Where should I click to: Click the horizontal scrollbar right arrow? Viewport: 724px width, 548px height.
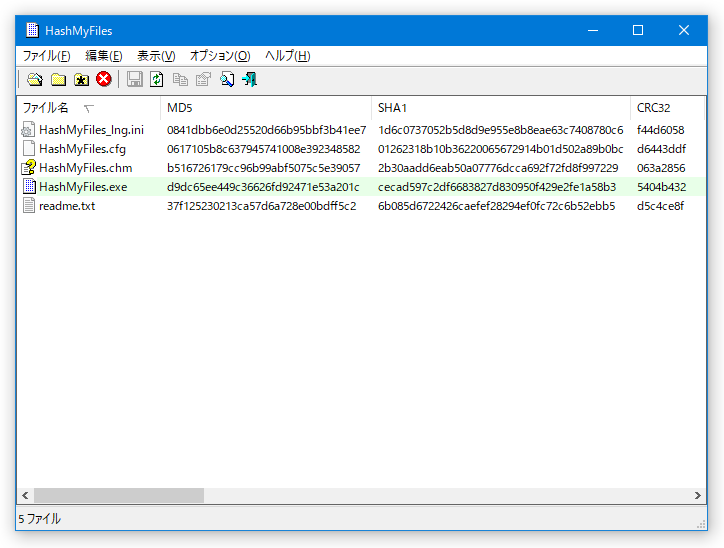tap(697, 495)
